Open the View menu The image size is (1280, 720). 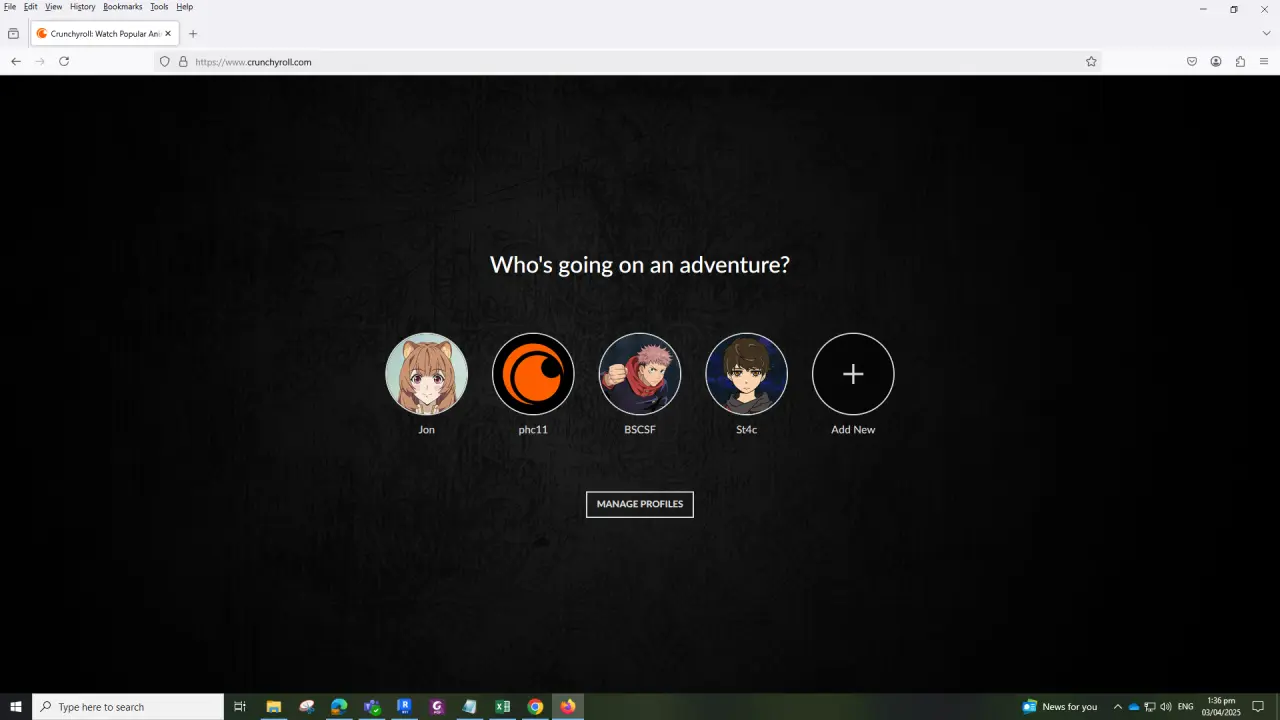pyautogui.click(x=54, y=7)
